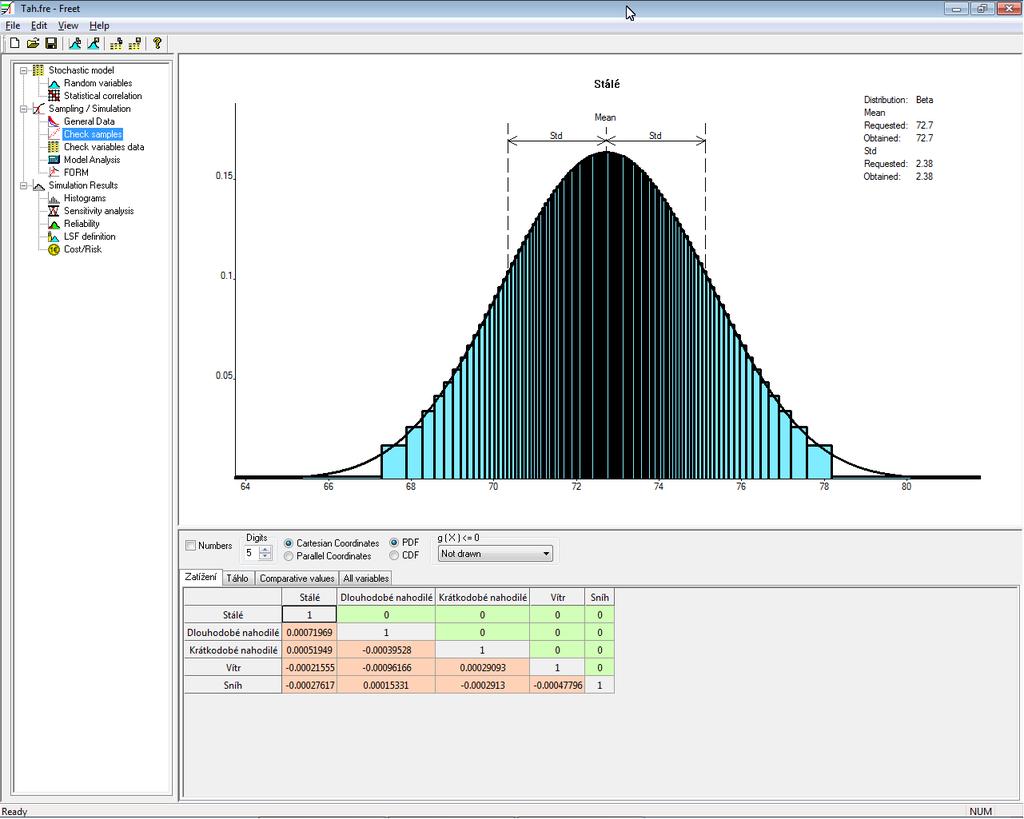Screen dimensions: 1024x819
Task: Switch to the Táhlo tab
Action: [x=237, y=579]
